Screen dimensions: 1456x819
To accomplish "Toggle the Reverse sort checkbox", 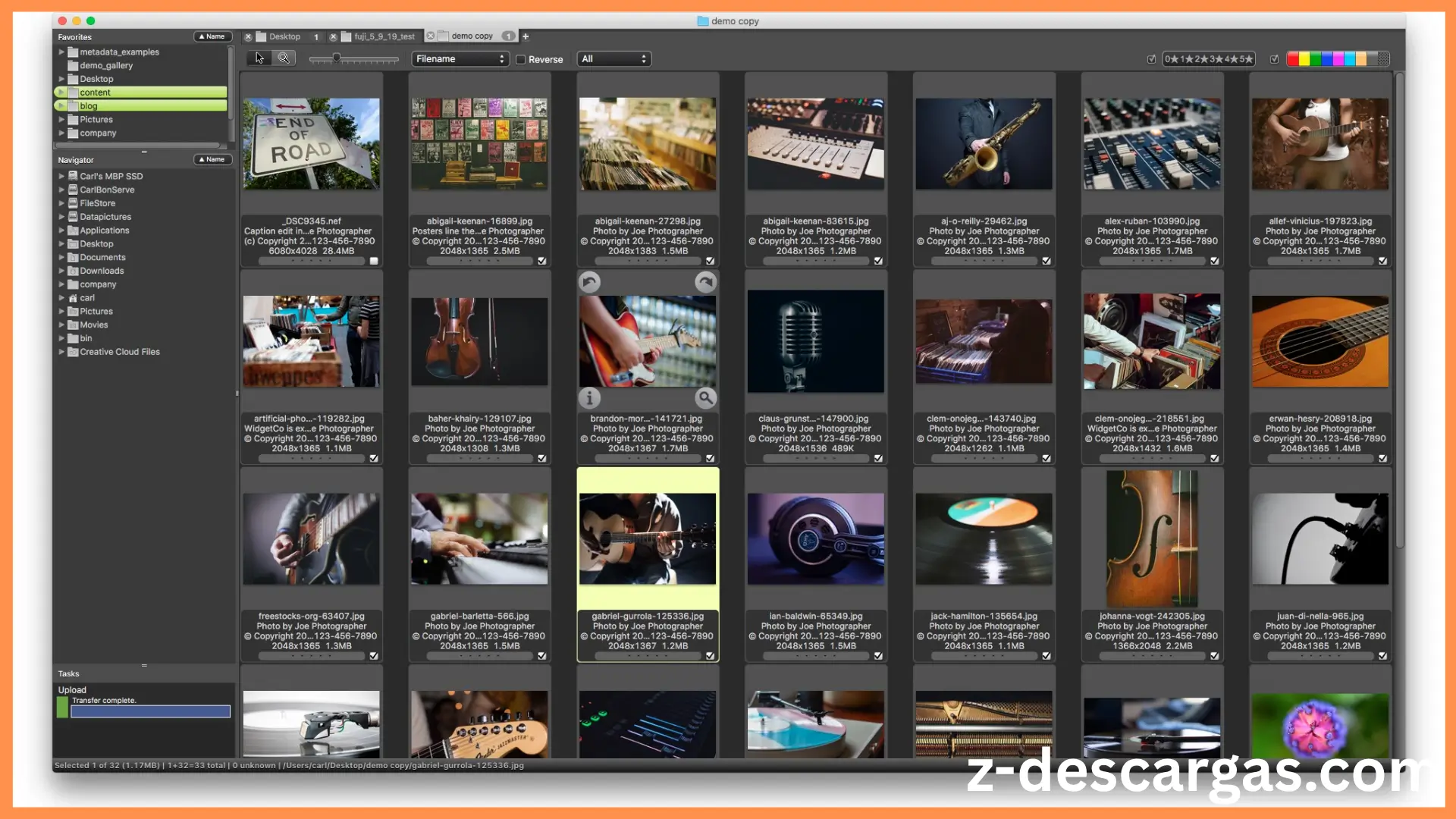I will [521, 59].
